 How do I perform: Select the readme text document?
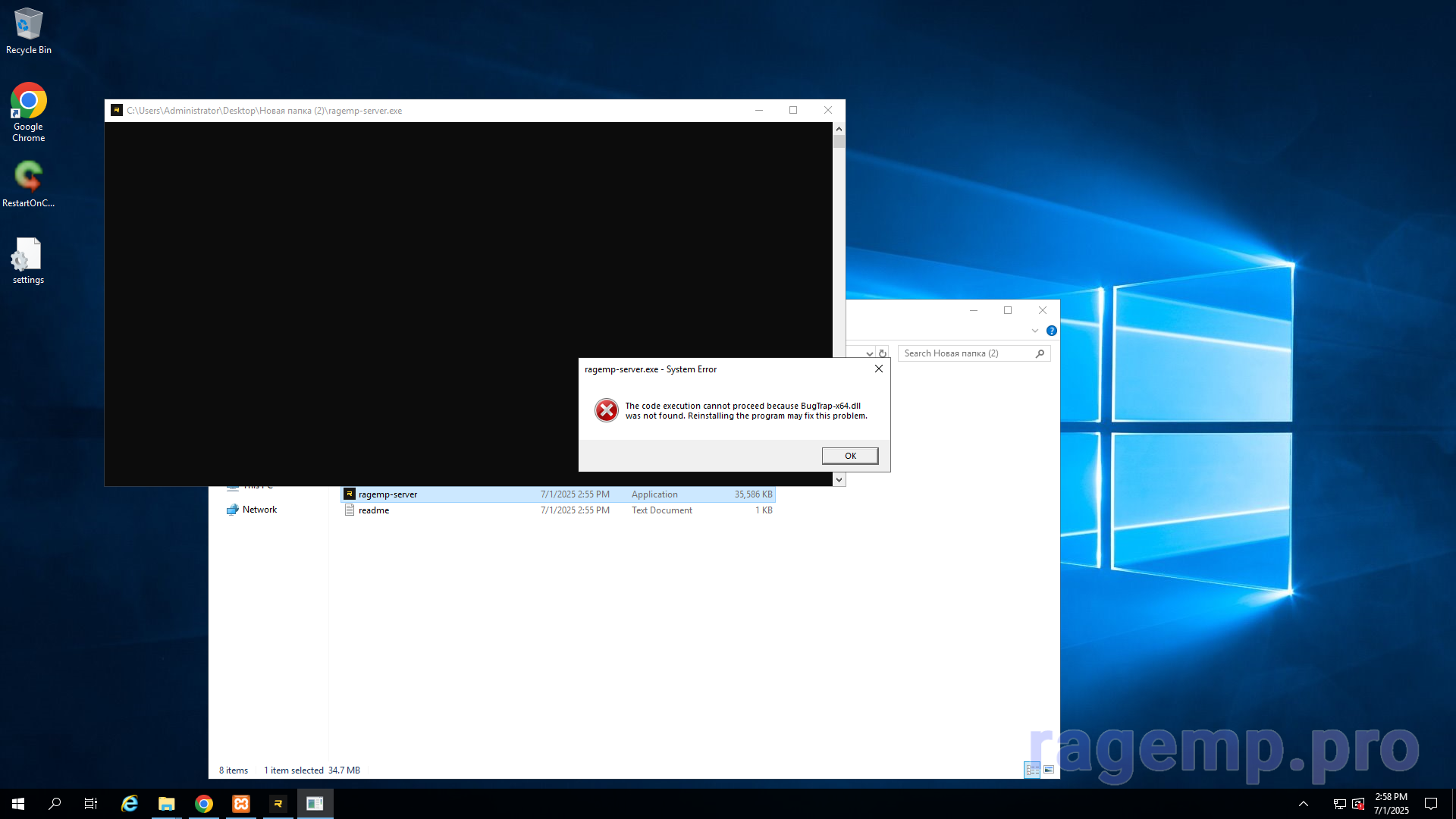pyautogui.click(x=374, y=510)
